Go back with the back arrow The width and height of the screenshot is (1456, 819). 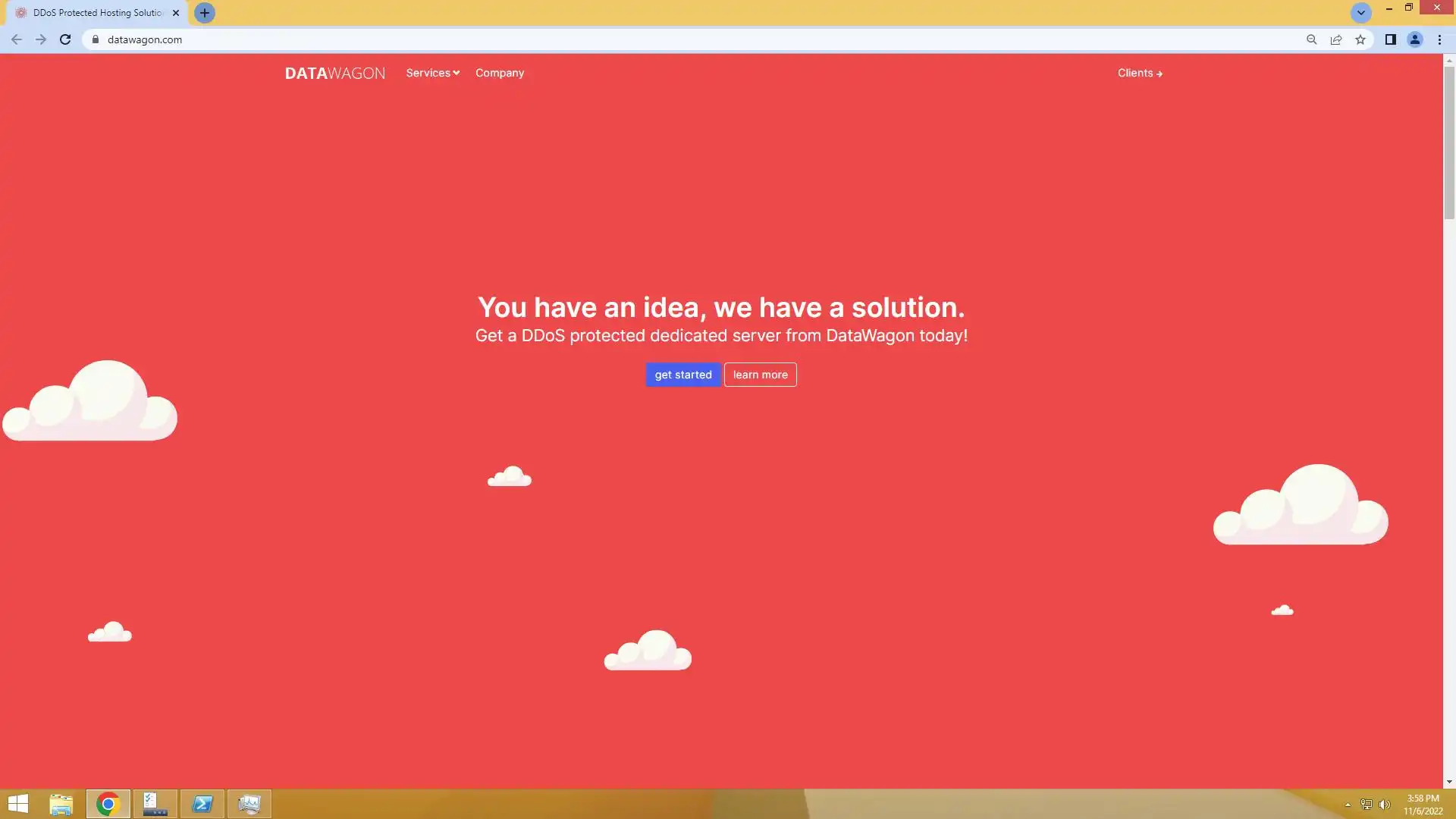click(17, 39)
